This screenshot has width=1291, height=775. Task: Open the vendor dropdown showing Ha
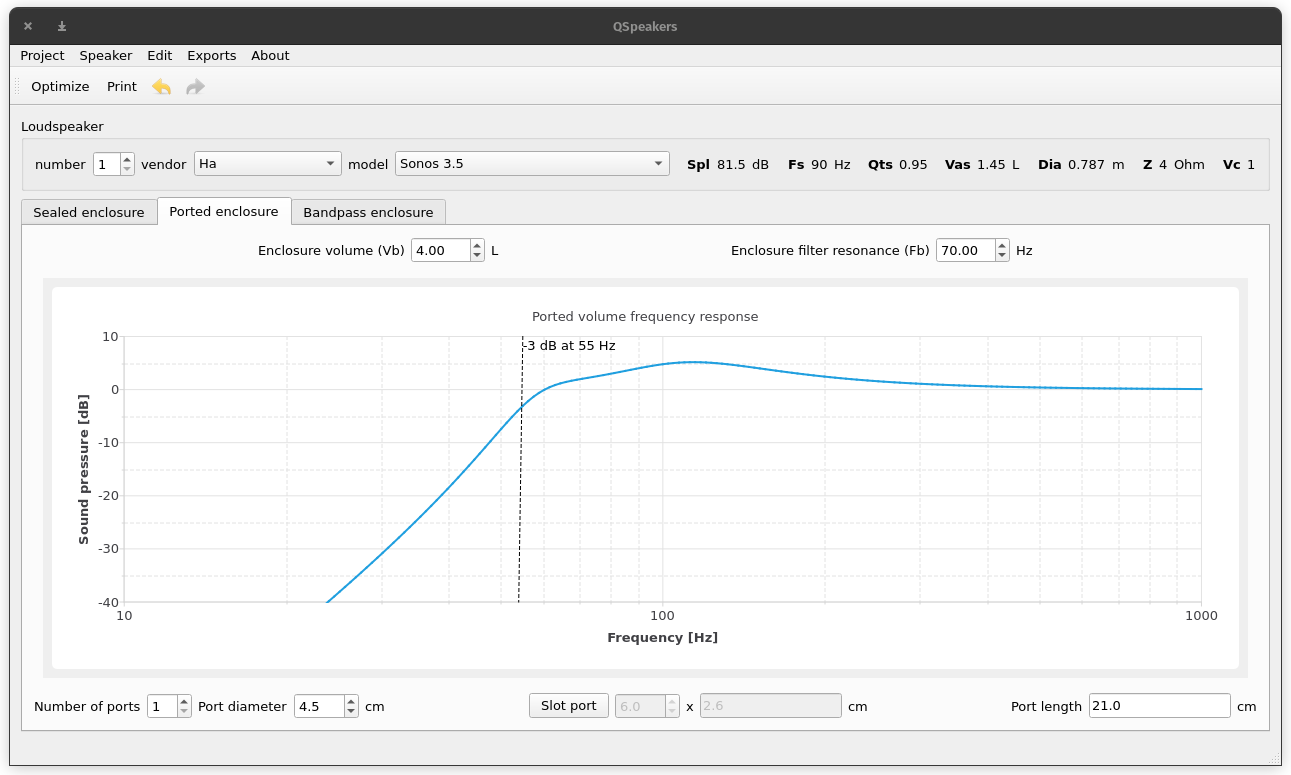pos(267,164)
